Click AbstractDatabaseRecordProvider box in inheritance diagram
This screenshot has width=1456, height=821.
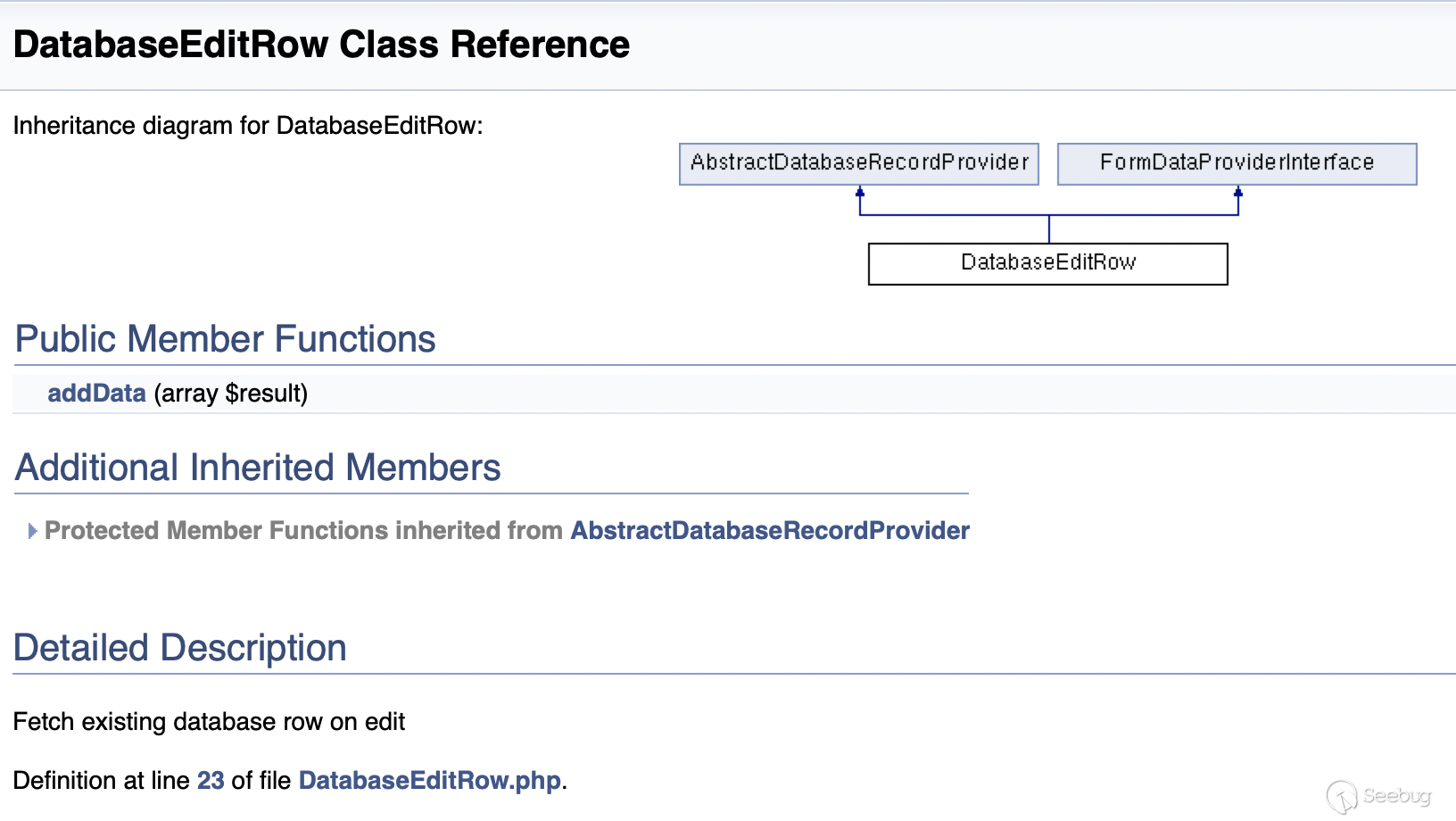click(x=859, y=164)
